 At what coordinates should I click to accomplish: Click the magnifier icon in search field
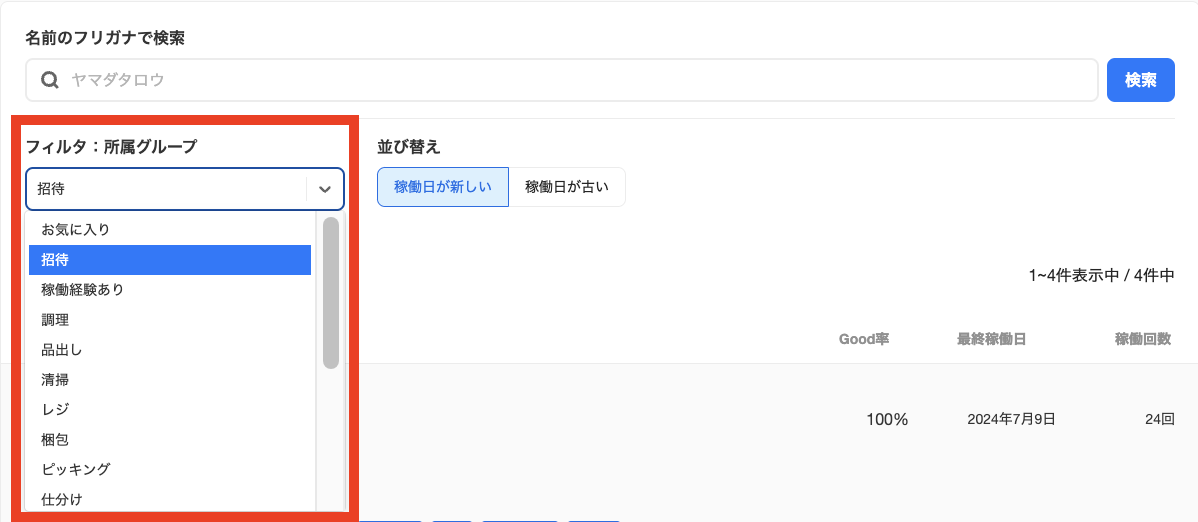pyautogui.click(x=50, y=80)
